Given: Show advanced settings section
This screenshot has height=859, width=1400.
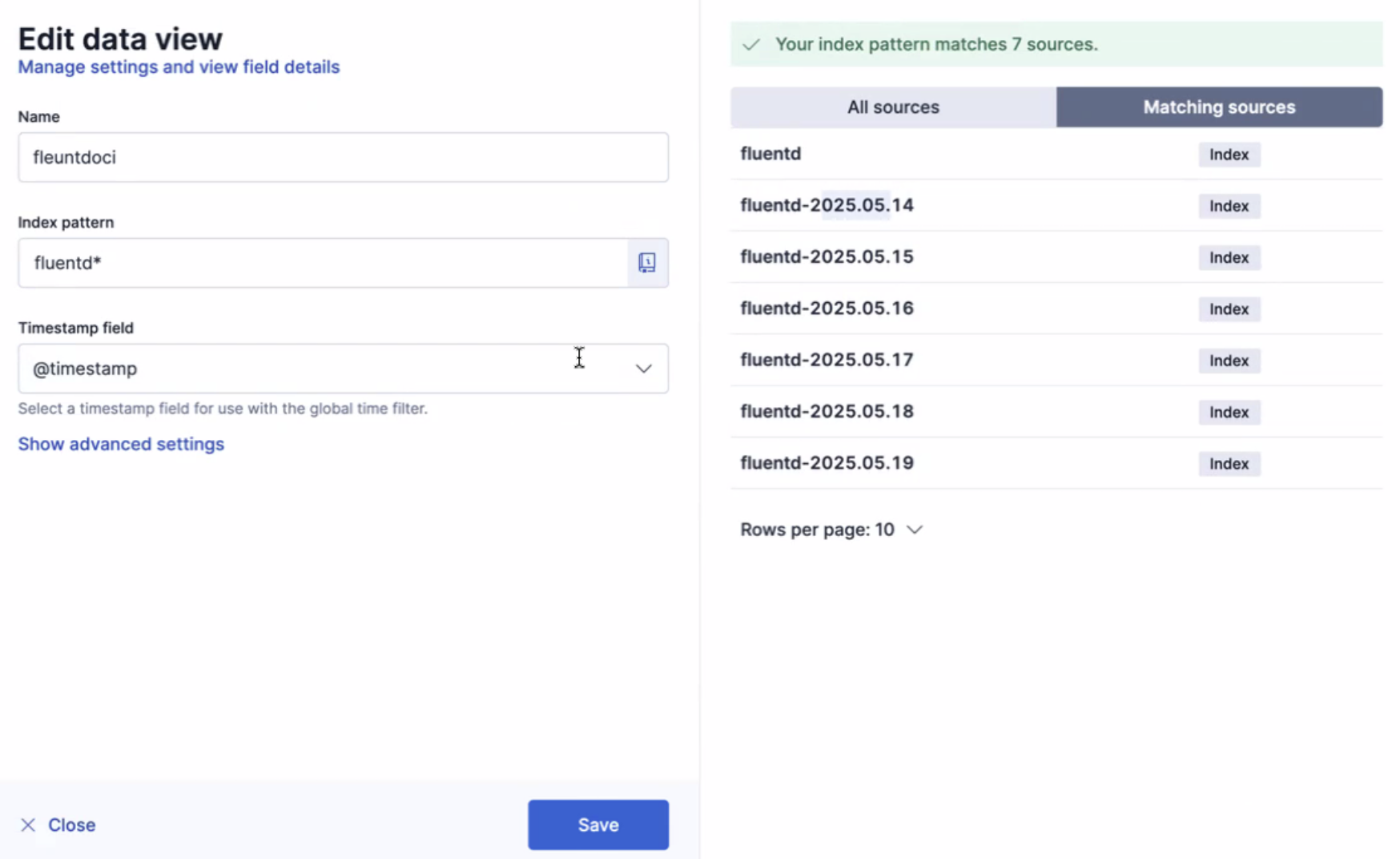Looking at the screenshot, I should [121, 444].
